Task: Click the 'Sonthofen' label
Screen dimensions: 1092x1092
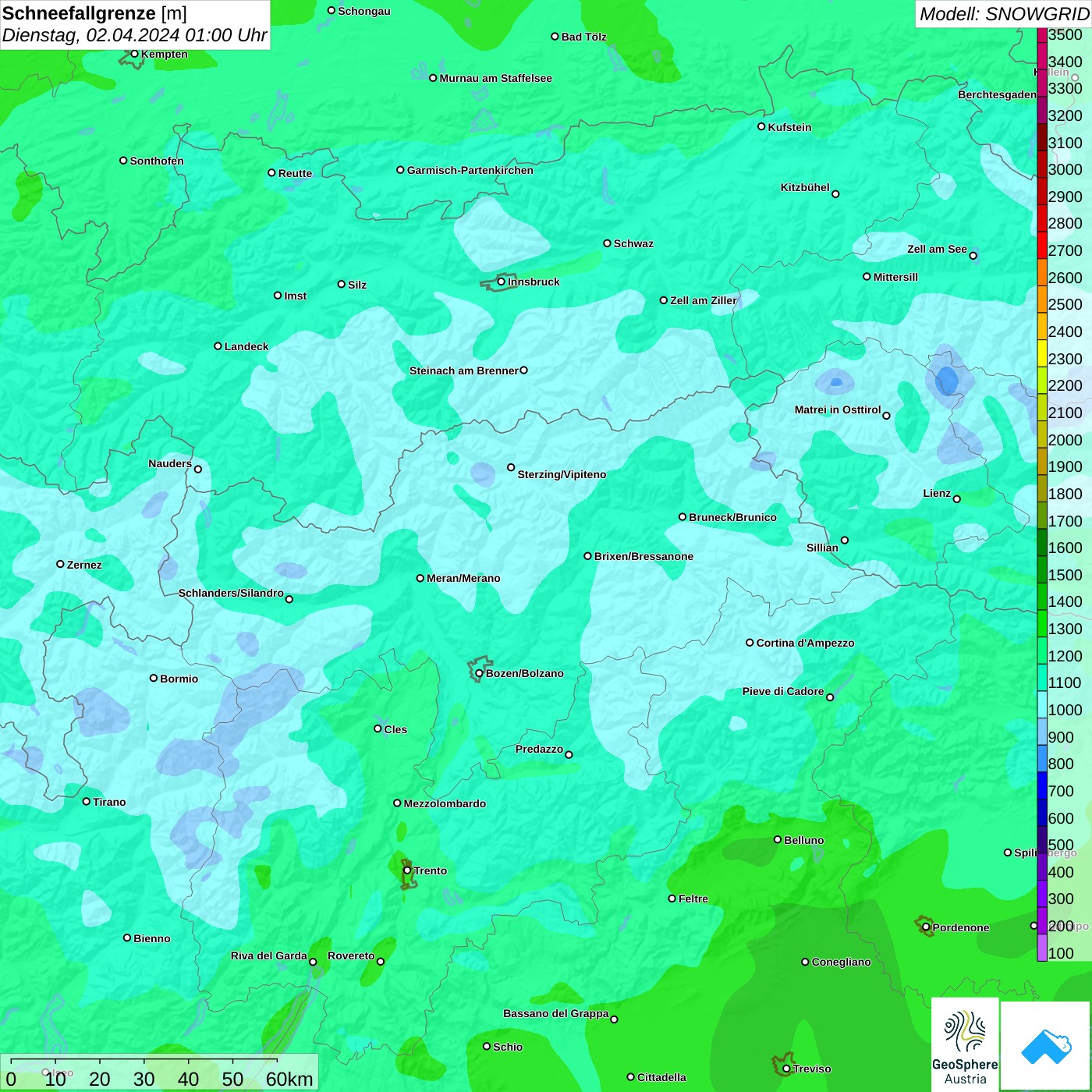Action: [157, 161]
